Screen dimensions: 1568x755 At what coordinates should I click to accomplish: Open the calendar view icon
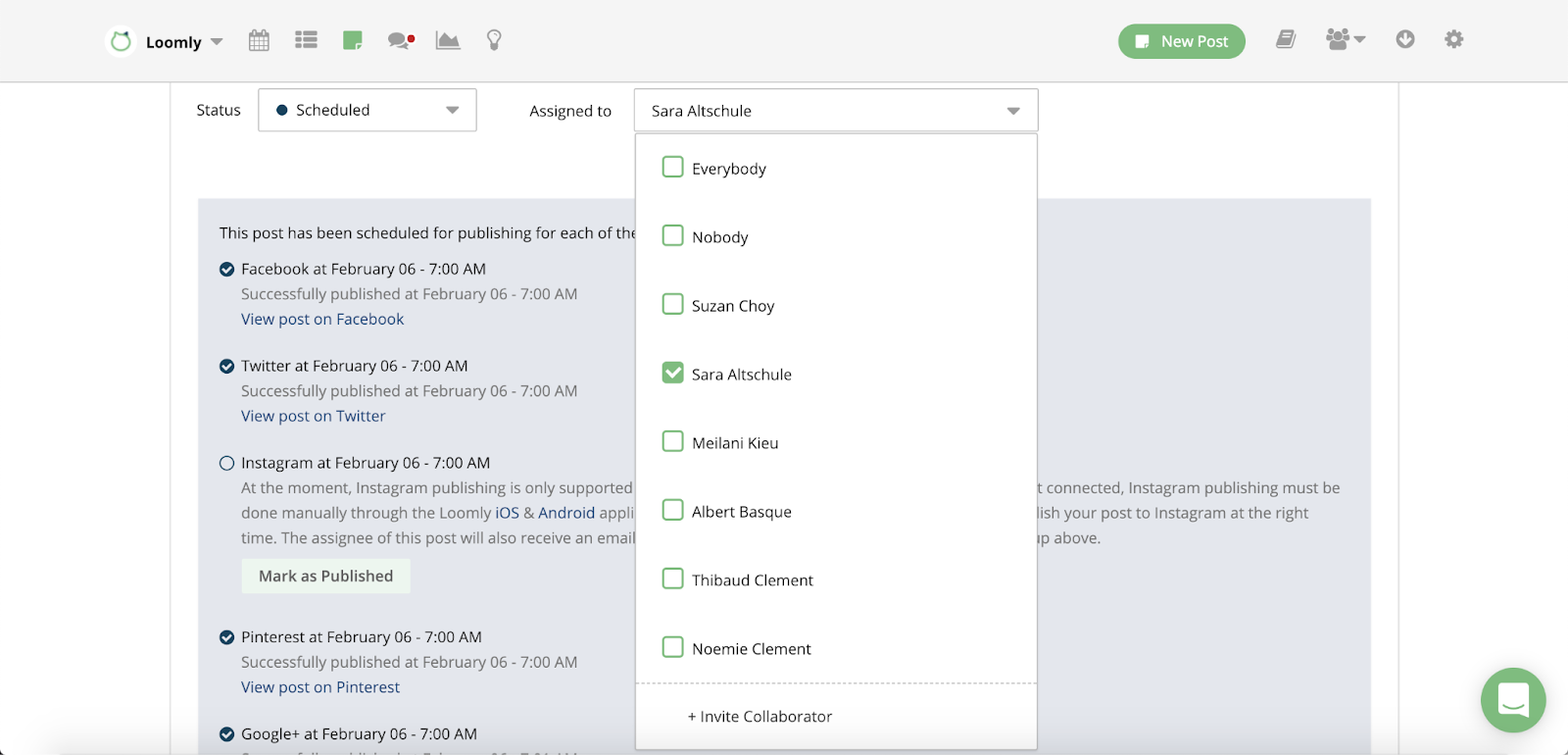tap(259, 40)
